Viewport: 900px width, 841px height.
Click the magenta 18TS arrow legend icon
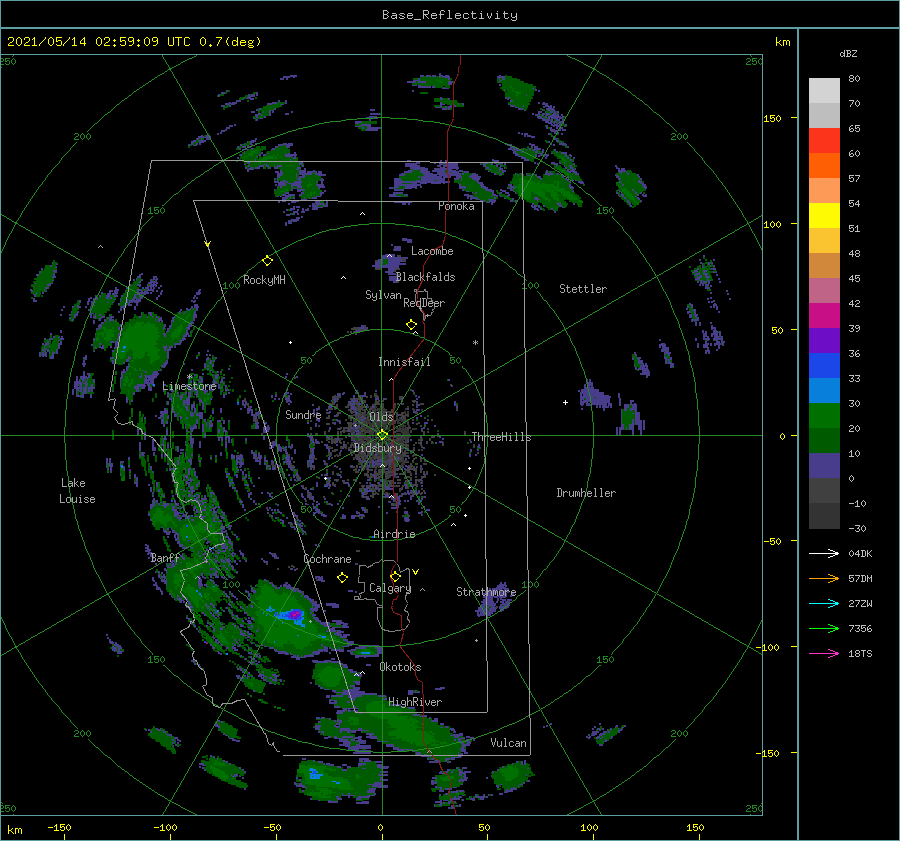pos(824,653)
